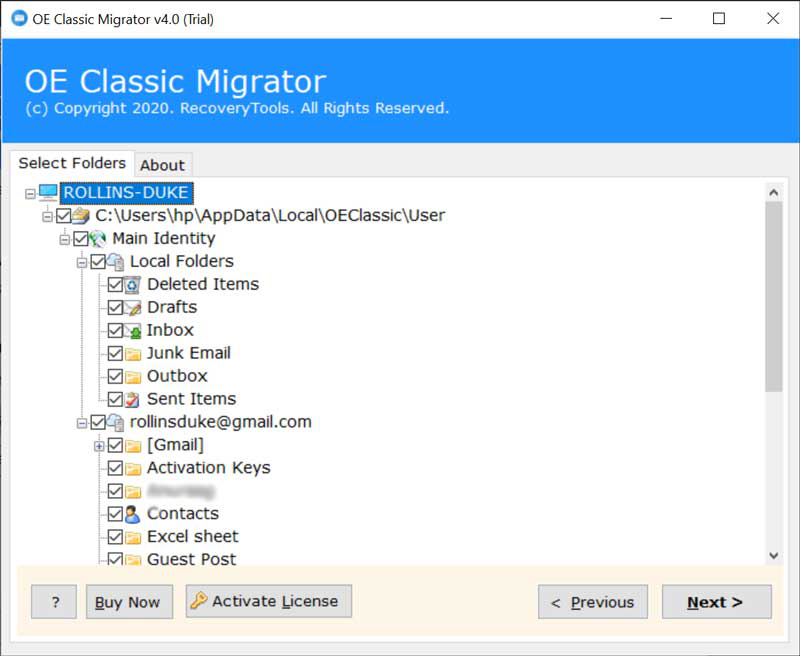Click the computer icon beside ROLLINS-DUKE

tap(48, 193)
